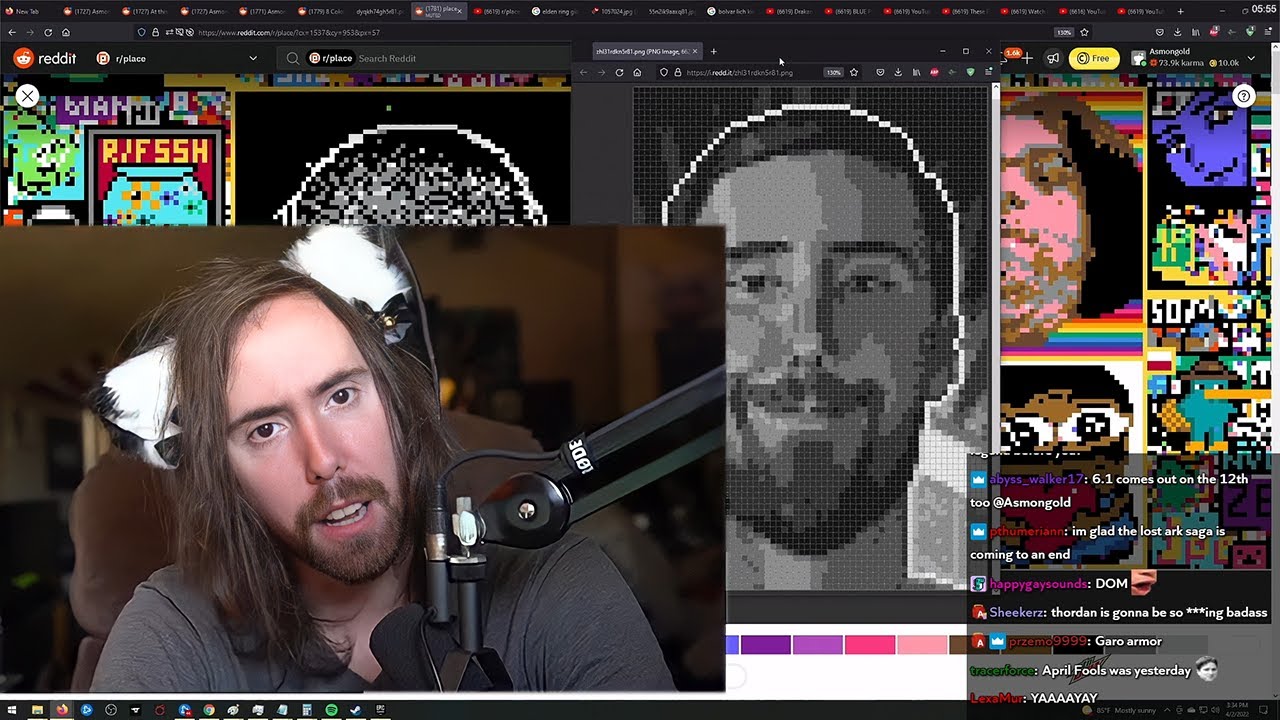This screenshot has width=1280, height=720.
Task: Switch to the bolvar lich king Google tab
Action: (732, 11)
